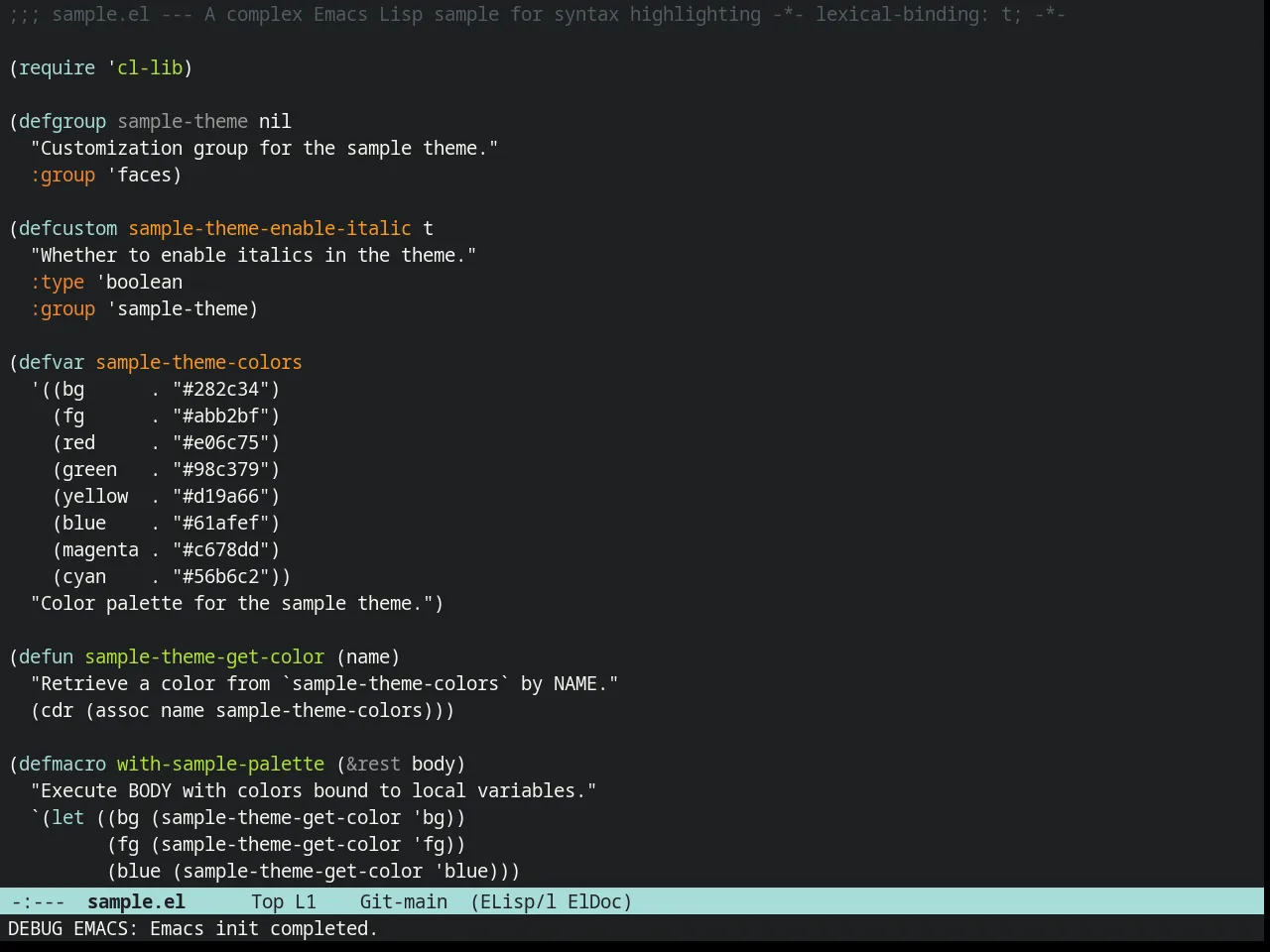
Task: Click the '&rest' parameter keyword
Action: (373, 764)
